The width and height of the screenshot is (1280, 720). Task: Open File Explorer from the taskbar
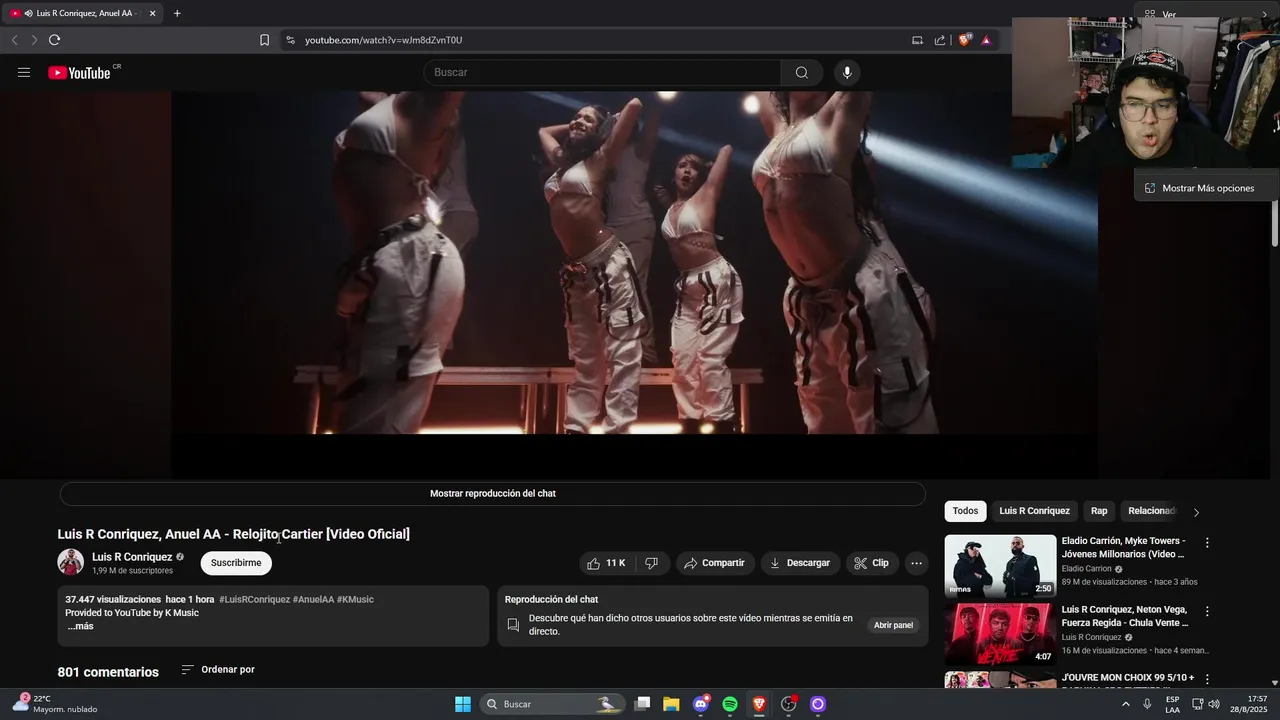coord(672,704)
